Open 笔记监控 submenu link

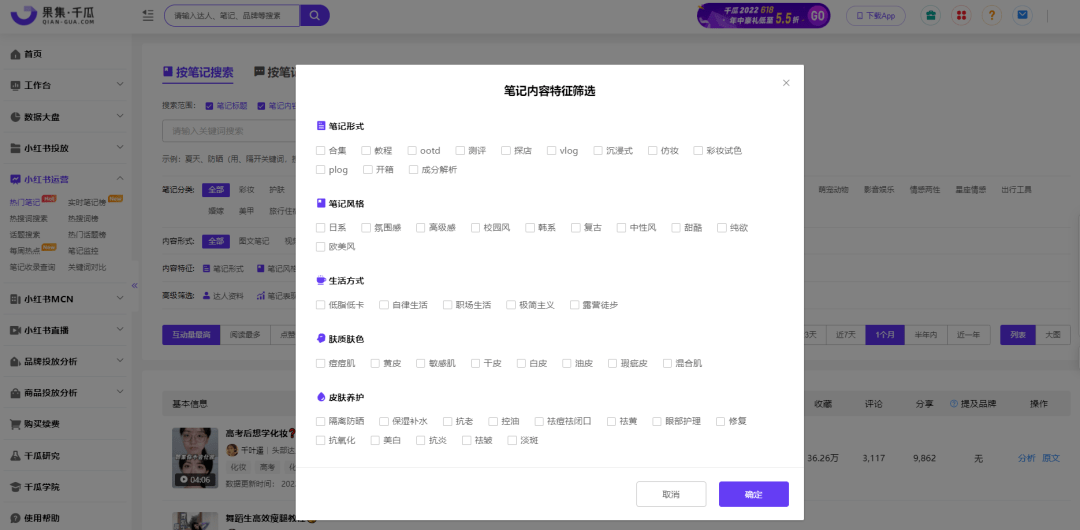click(x=83, y=251)
